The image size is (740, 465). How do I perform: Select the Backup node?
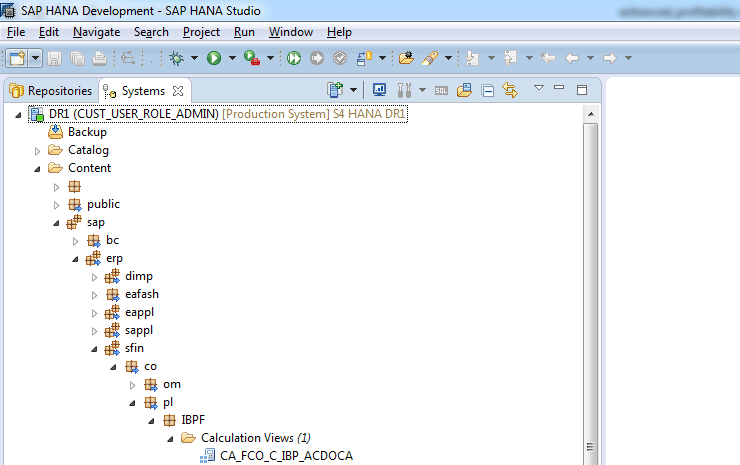pos(87,132)
